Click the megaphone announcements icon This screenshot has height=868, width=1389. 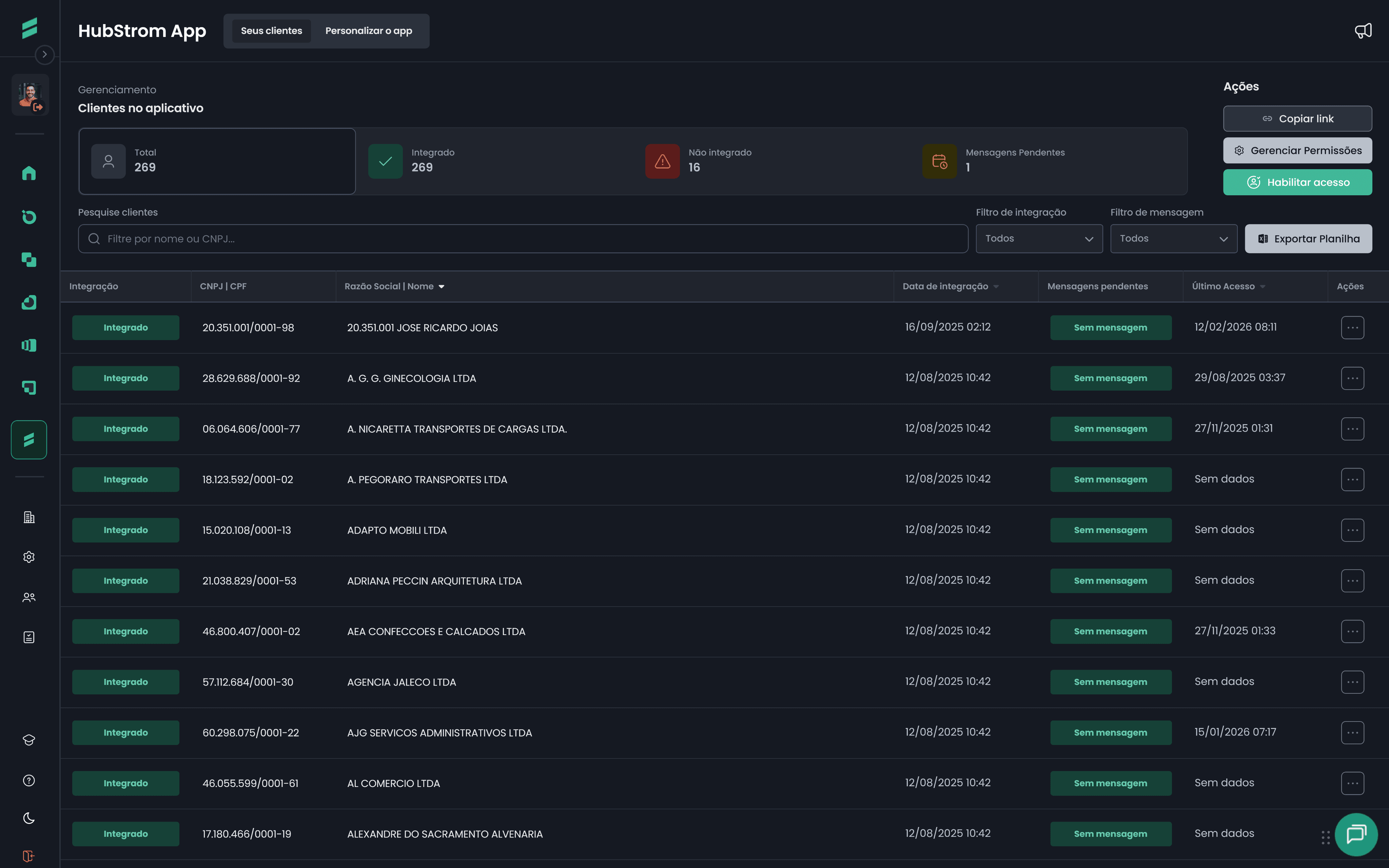pyautogui.click(x=1363, y=31)
